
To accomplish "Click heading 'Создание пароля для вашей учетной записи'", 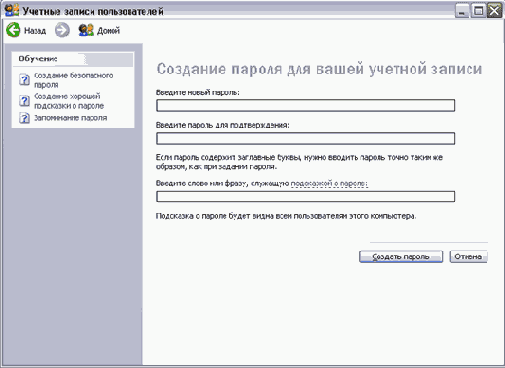I will pos(319,69).
